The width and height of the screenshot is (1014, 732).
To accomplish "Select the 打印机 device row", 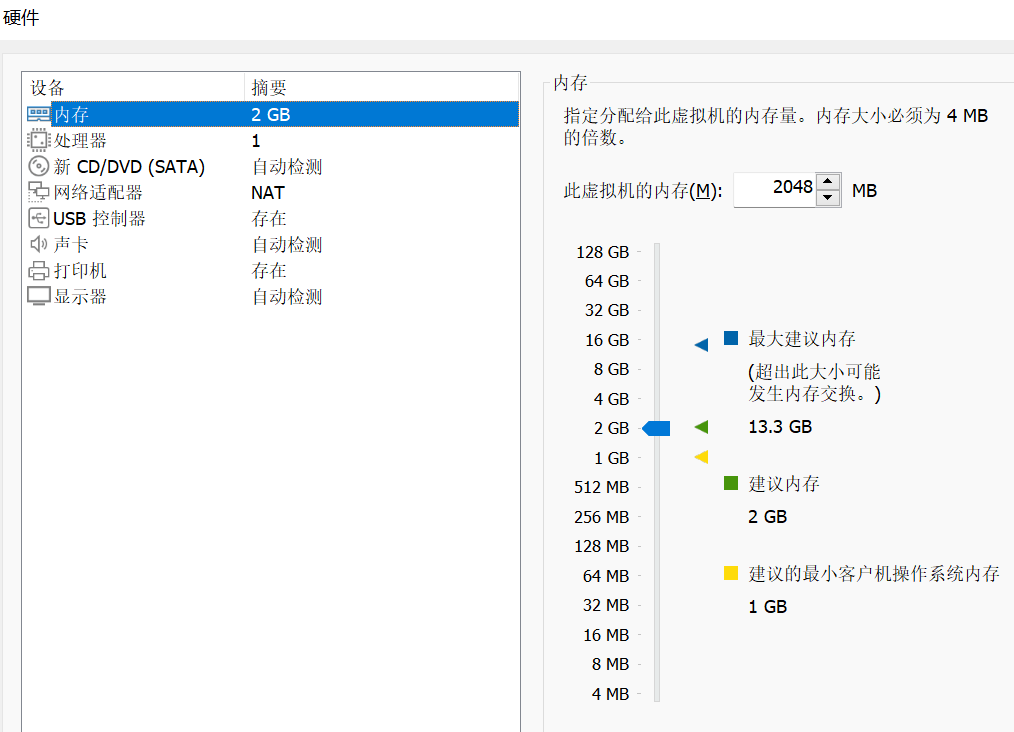I will point(271,270).
